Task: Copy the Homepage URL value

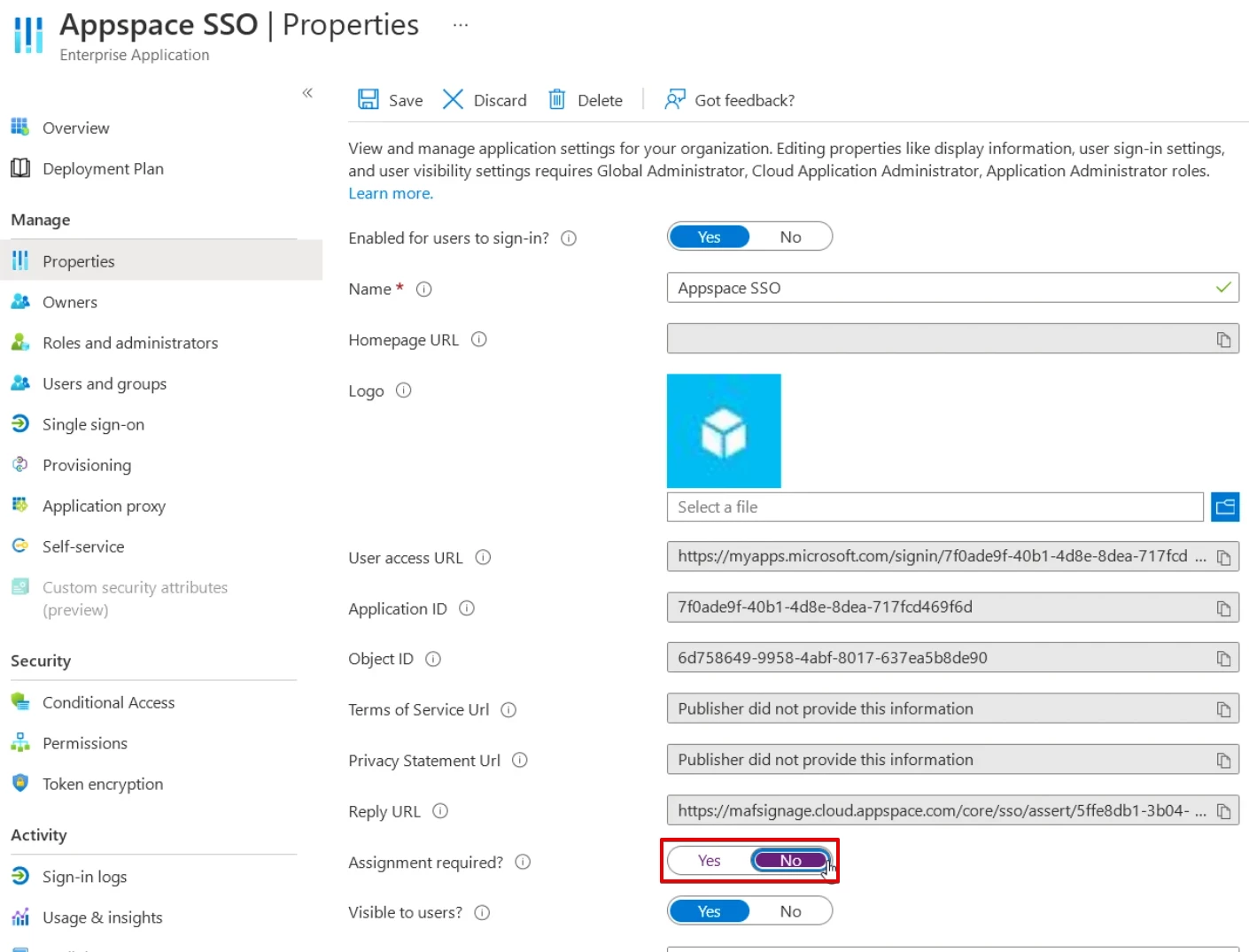Action: (1223, 340)
